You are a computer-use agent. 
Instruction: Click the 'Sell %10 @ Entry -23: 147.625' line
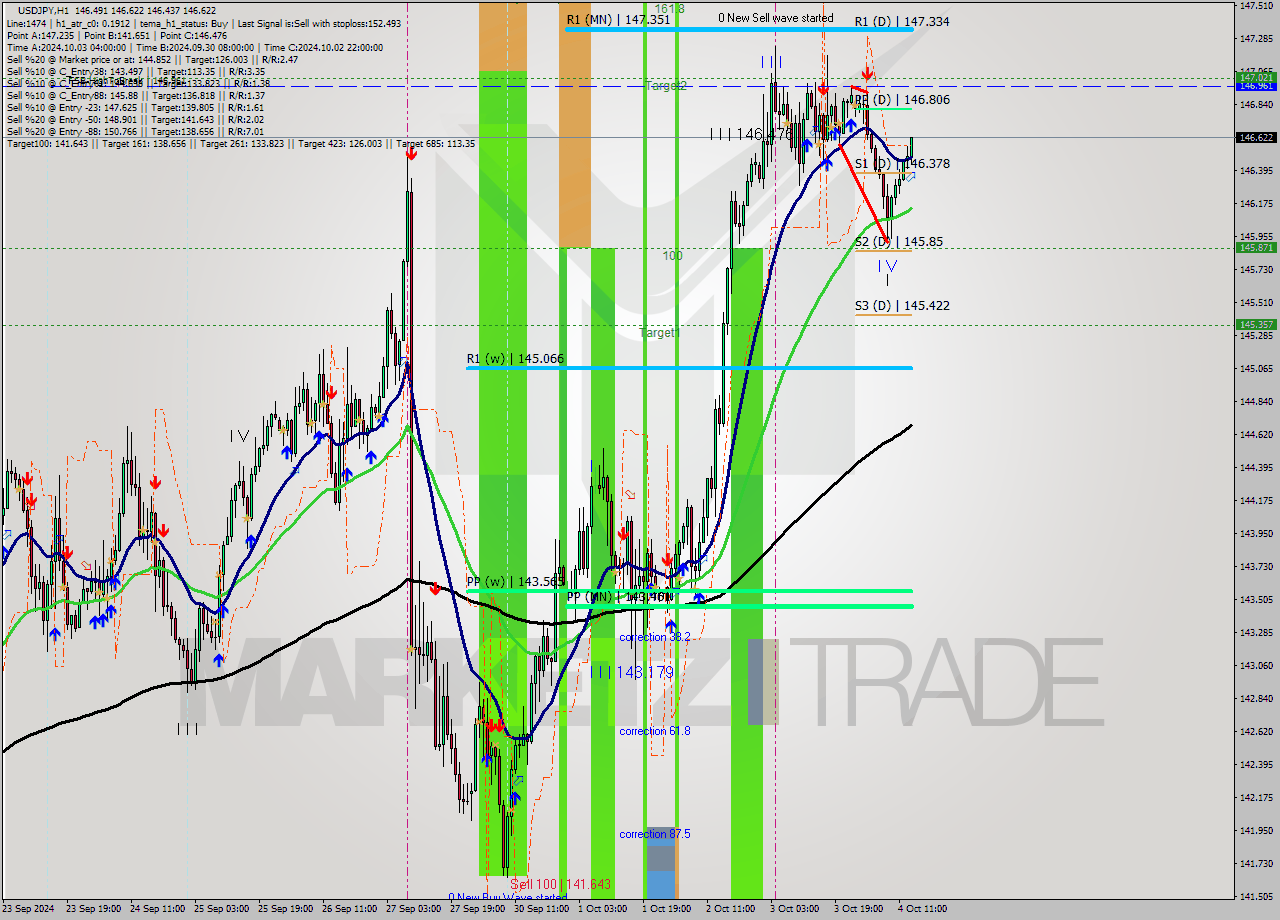click(135, 107)
